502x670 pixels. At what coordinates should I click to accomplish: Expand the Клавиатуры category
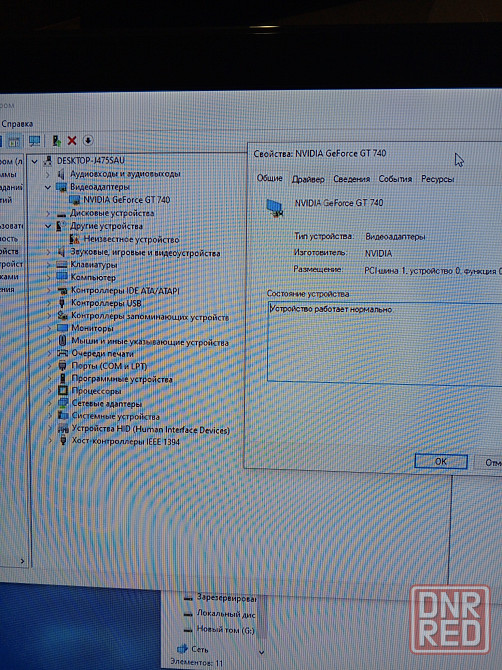point(48,265)
